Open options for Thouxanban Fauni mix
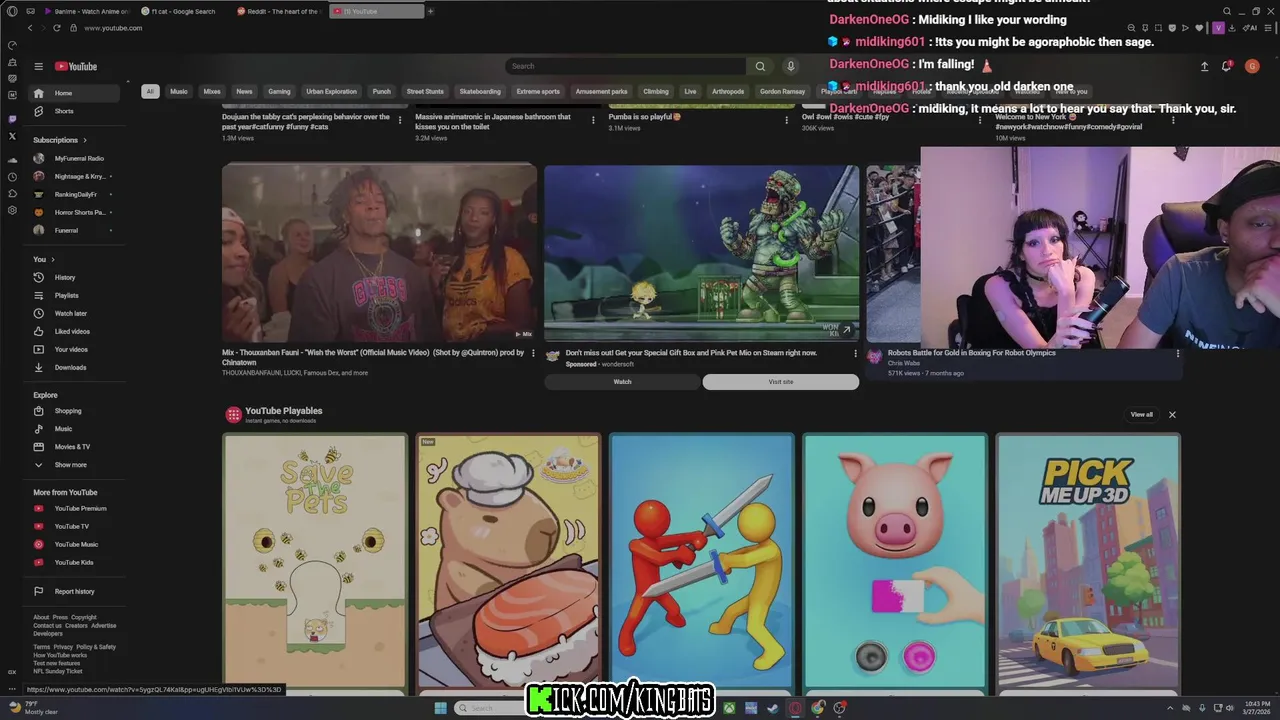Viewport: 1280px width, 720px height. coord(533,353)
